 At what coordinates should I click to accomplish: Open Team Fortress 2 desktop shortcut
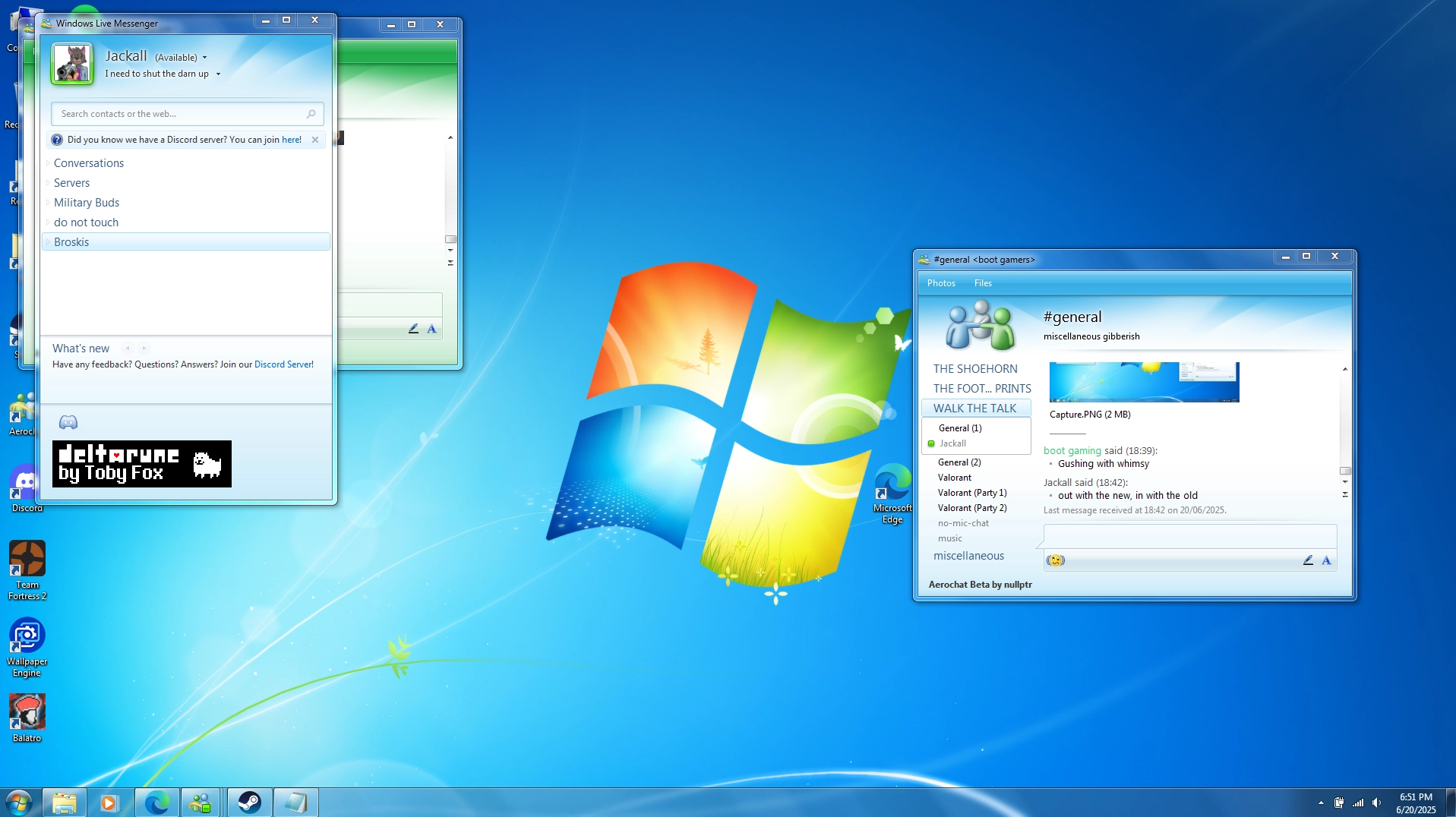27,570
